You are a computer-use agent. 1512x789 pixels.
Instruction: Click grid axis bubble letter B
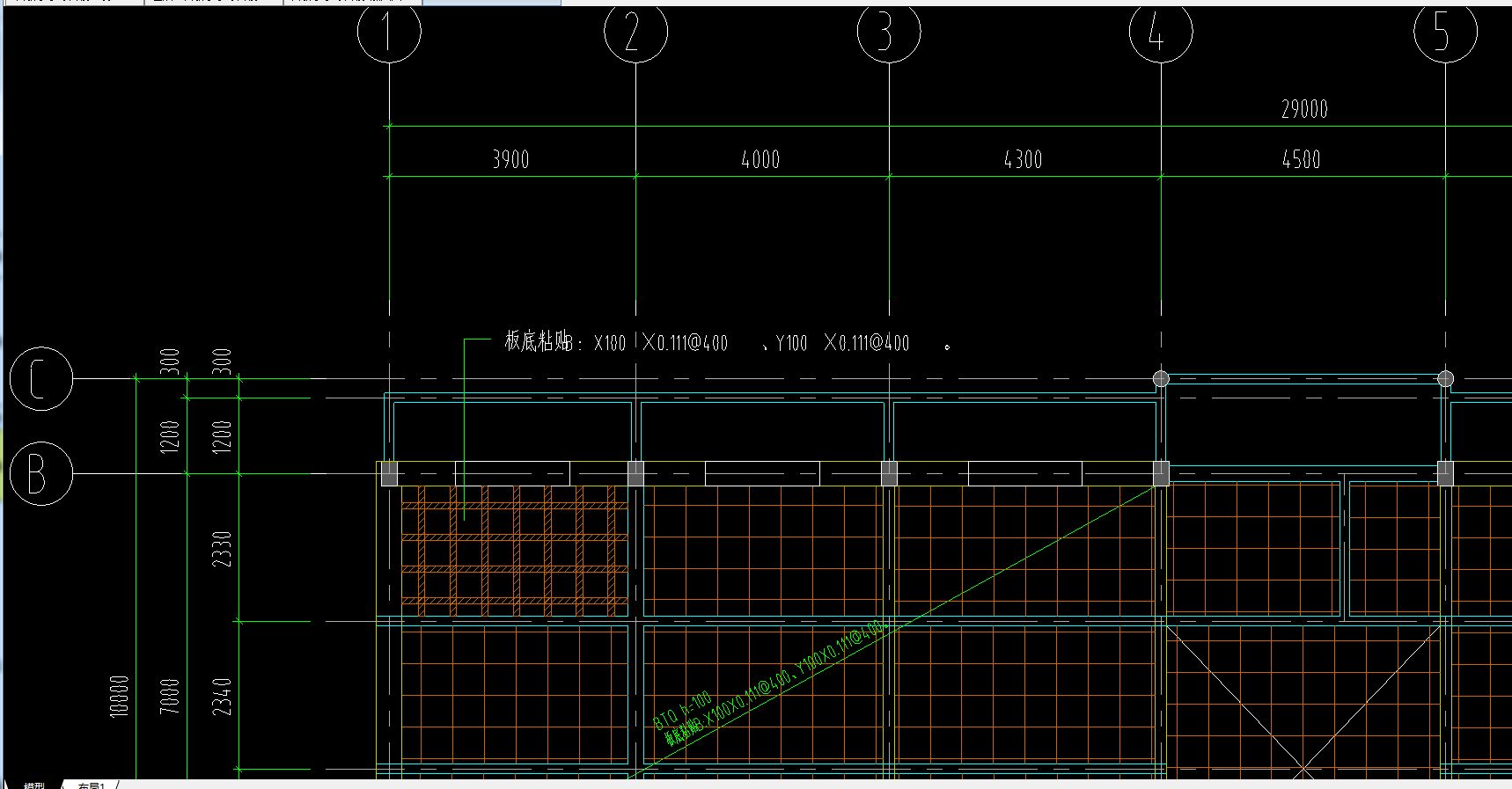point(40,474)
